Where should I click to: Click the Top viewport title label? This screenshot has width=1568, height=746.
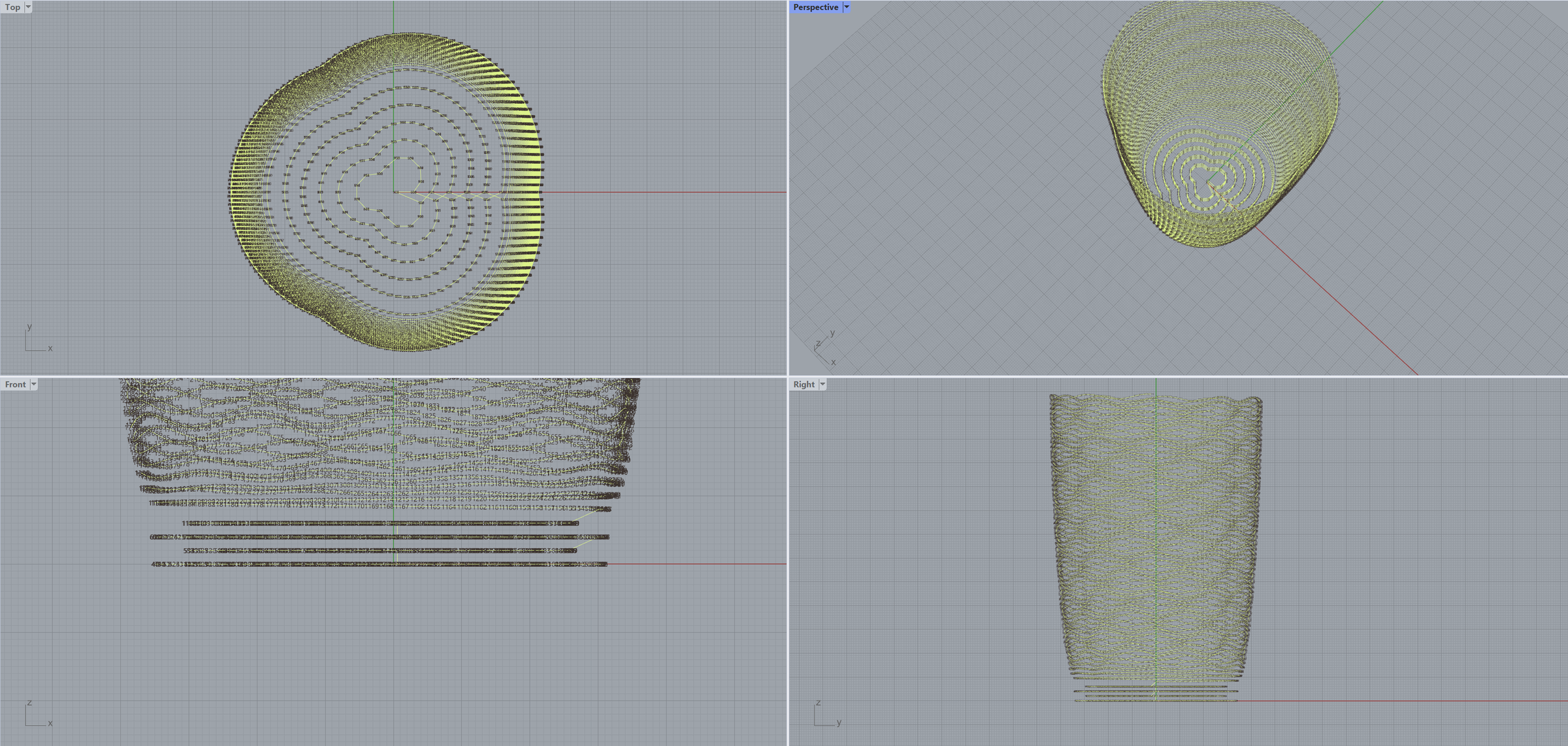[11, 8]
